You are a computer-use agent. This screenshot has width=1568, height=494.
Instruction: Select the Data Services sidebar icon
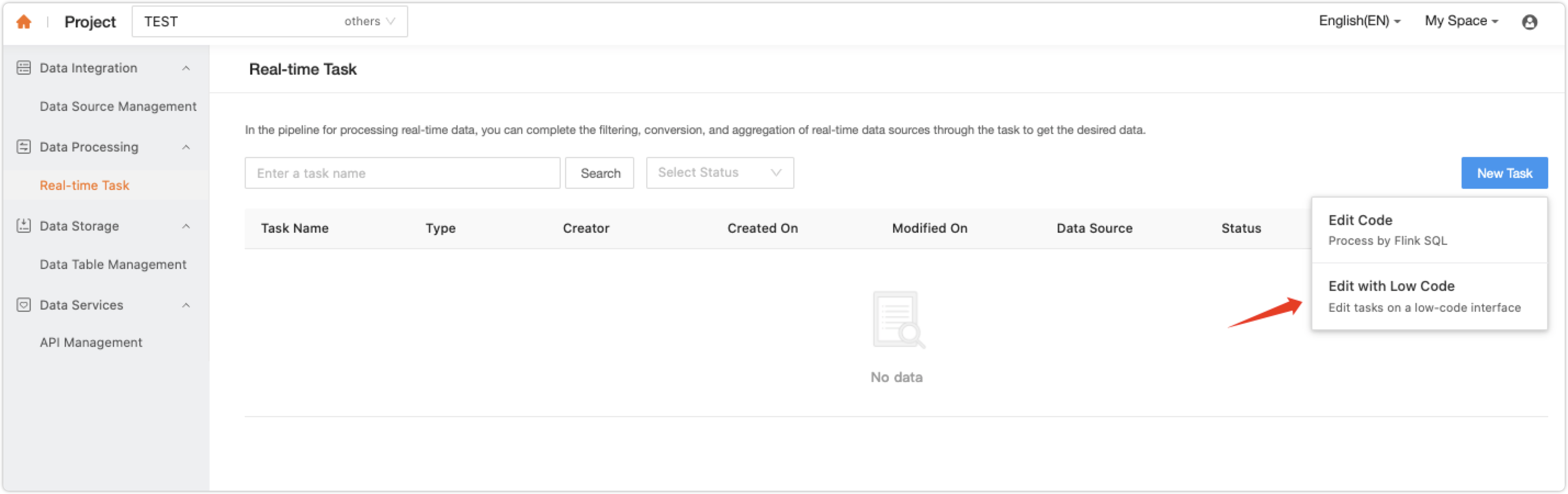[x=23, y=305]
